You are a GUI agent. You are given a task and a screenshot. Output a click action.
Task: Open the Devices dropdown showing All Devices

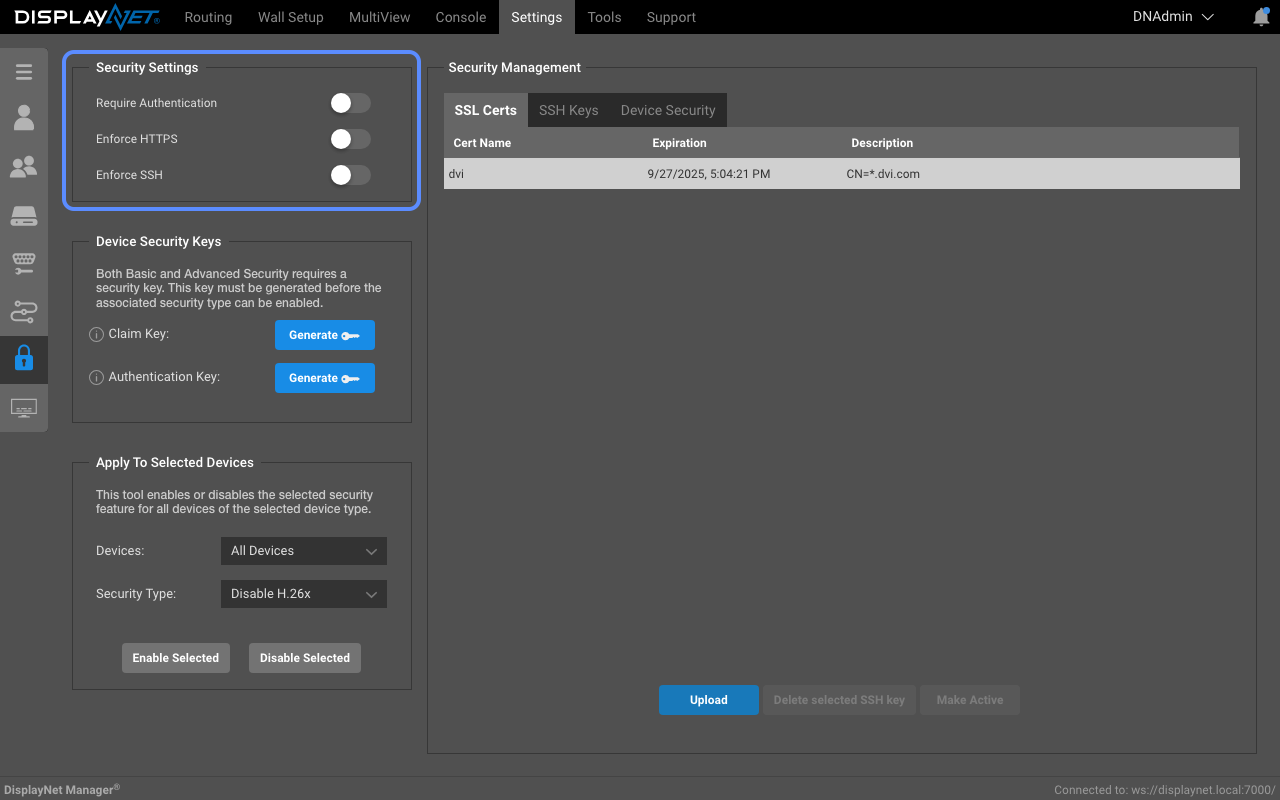(x=303, y=551)
